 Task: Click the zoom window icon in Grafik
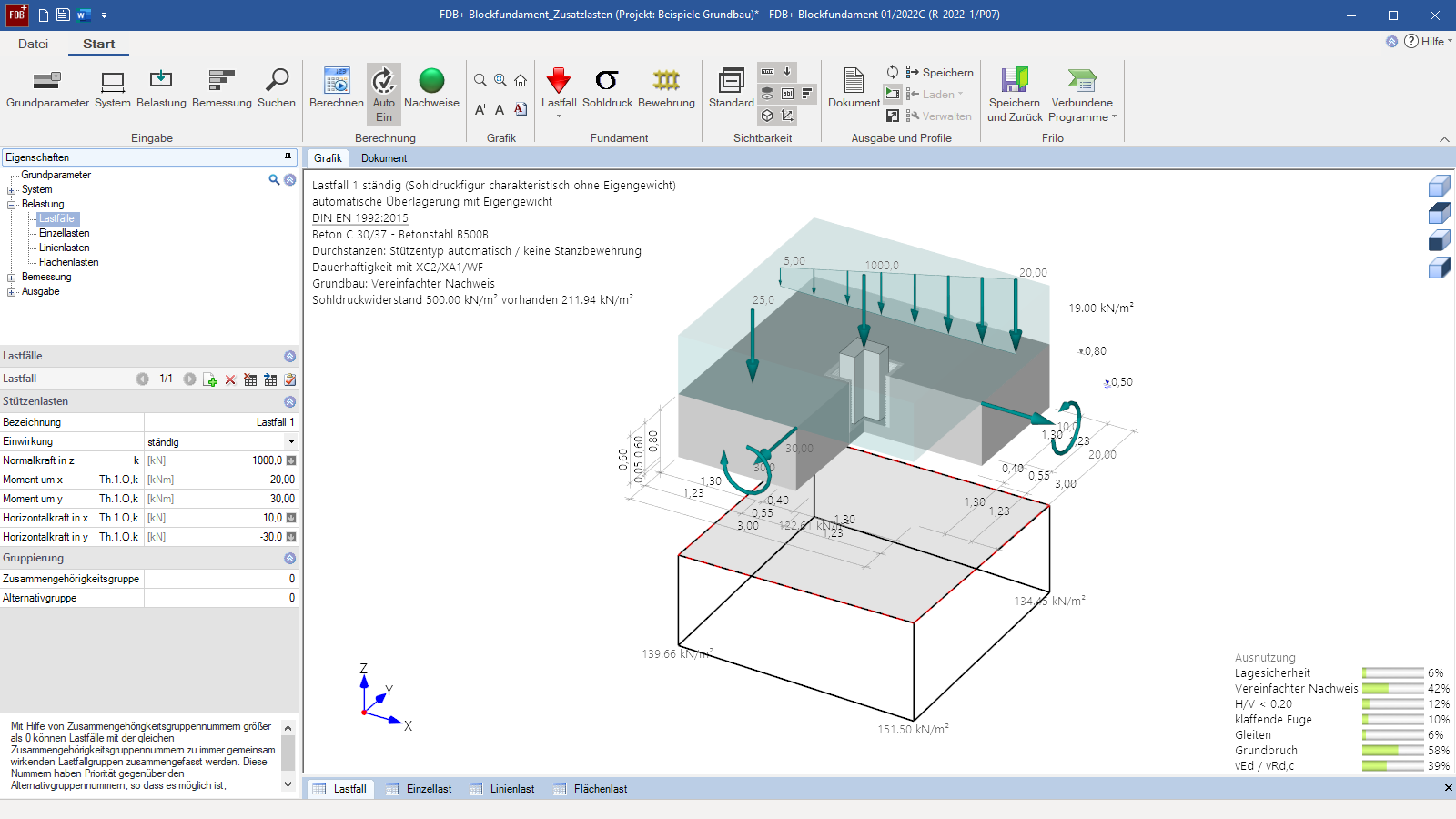click(500, 80)
